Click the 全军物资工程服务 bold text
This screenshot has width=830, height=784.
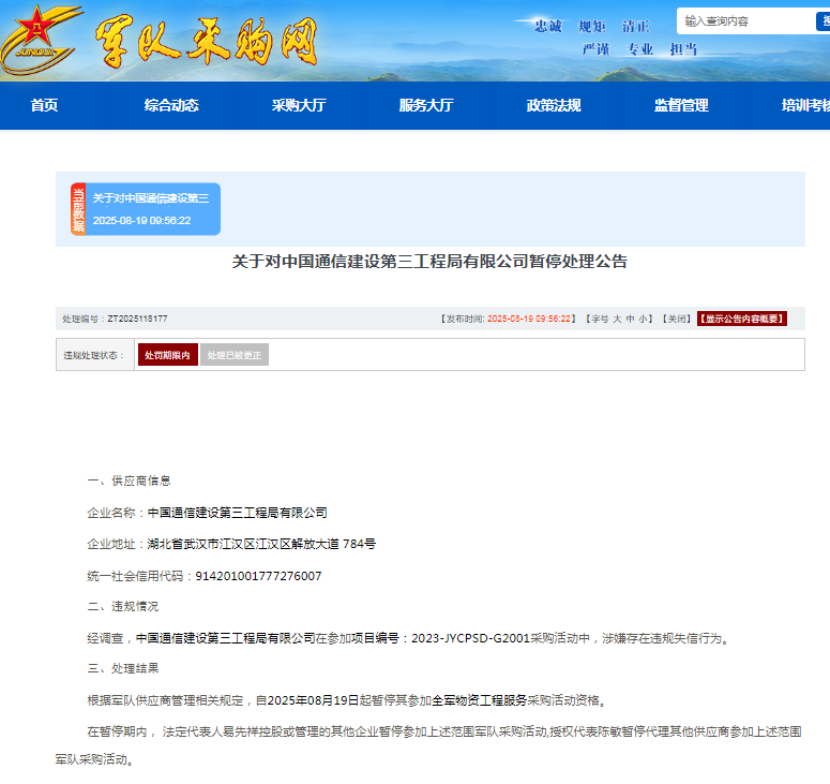coord(480,700)
